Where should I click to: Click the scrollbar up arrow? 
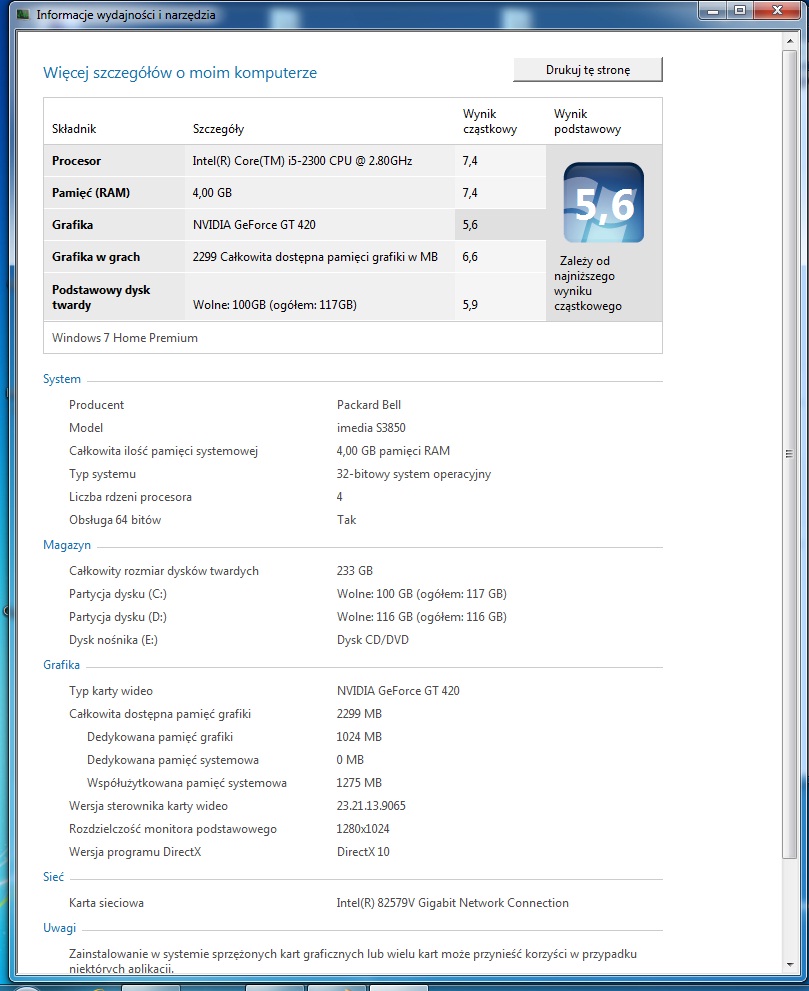click(789, 41)
